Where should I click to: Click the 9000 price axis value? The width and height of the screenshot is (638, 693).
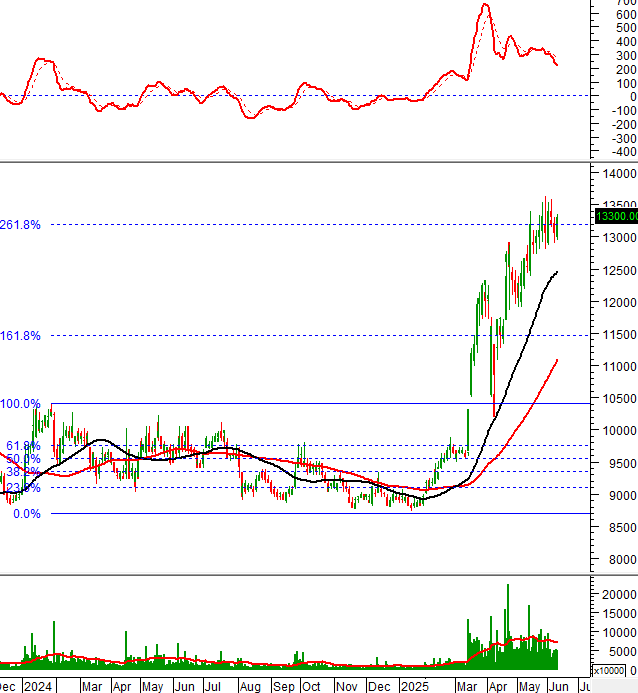pos(623,495)
